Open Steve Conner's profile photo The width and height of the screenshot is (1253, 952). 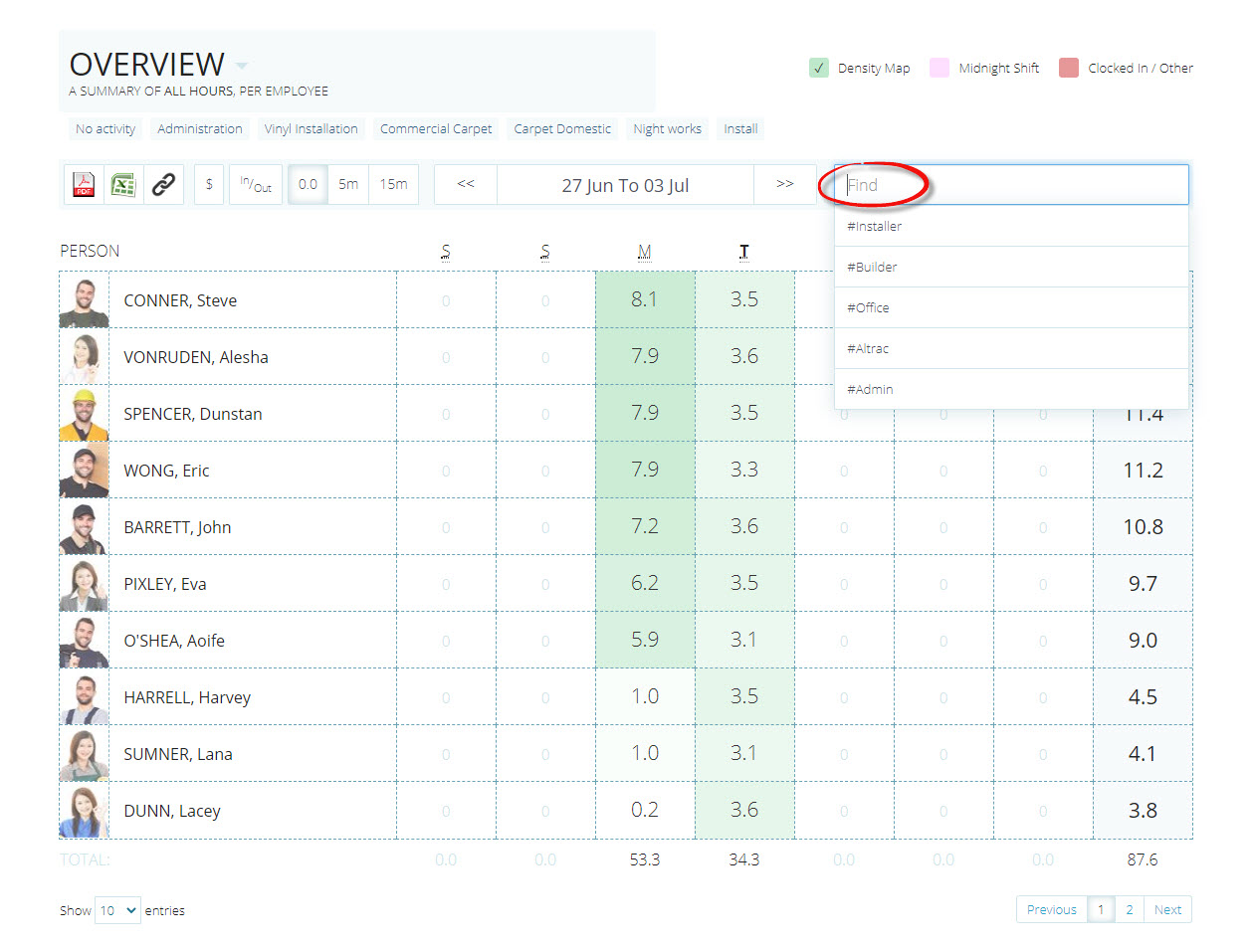pyautogui.click(x=85, y=300)
